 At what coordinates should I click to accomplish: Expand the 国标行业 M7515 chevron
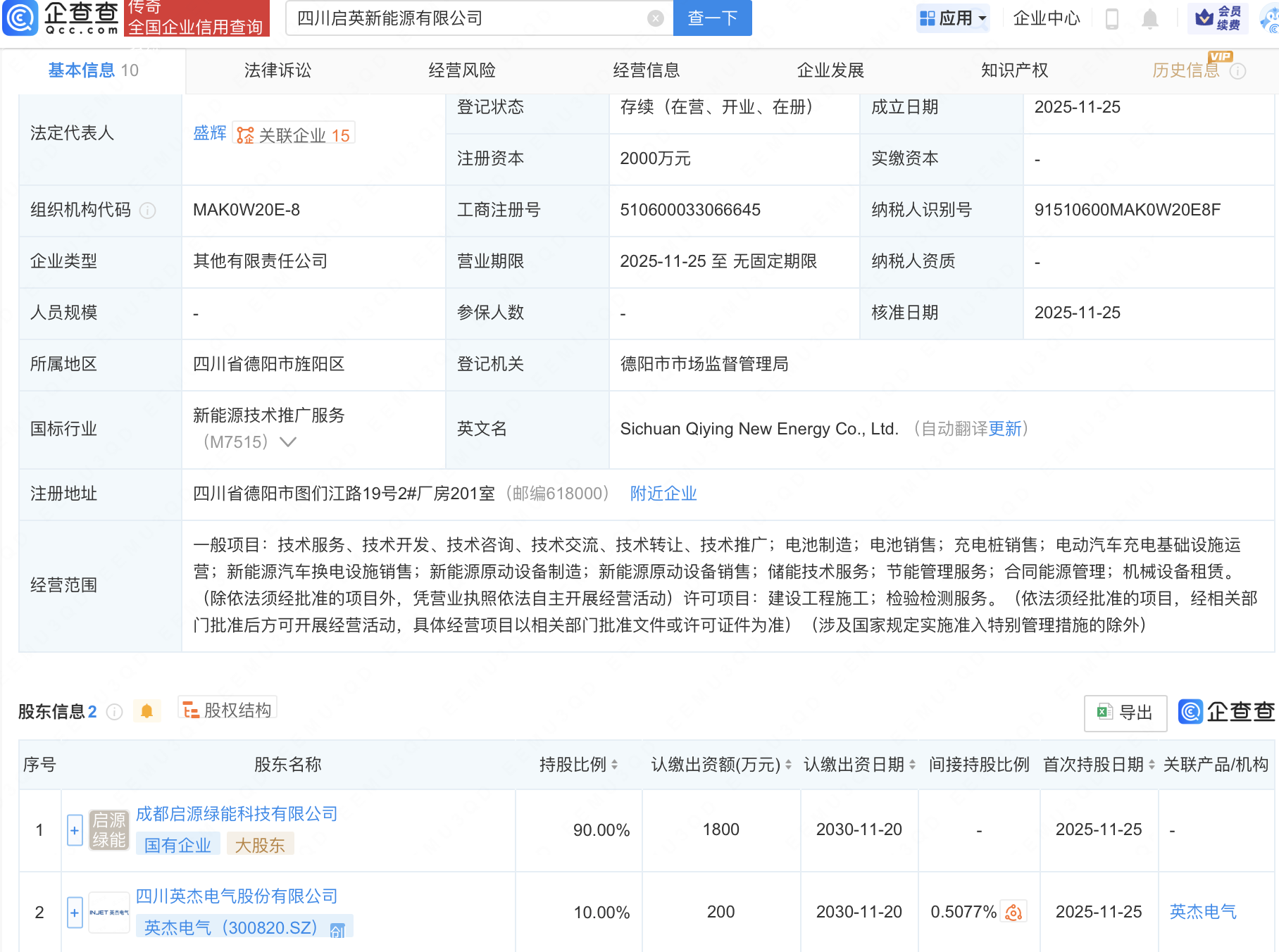(x=288, y=442)
